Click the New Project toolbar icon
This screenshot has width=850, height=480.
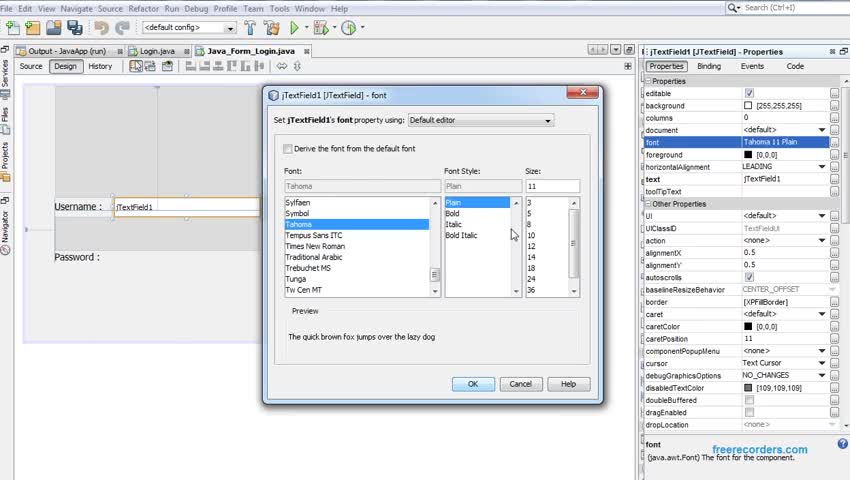coord(33,28)
